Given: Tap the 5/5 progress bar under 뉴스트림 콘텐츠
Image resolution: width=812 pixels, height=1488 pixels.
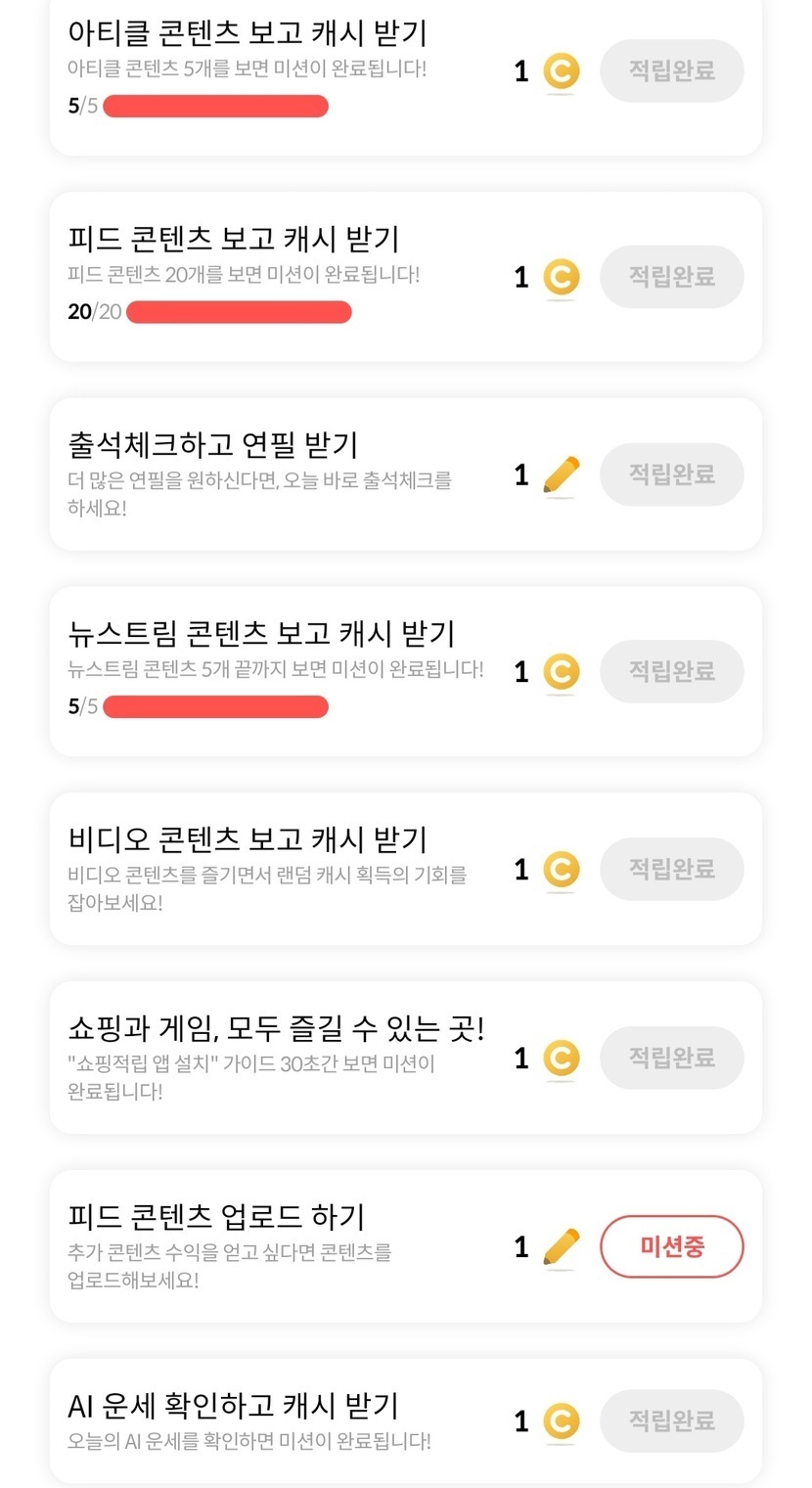Looking at the screenshot, I should click(x=215, y=706).
